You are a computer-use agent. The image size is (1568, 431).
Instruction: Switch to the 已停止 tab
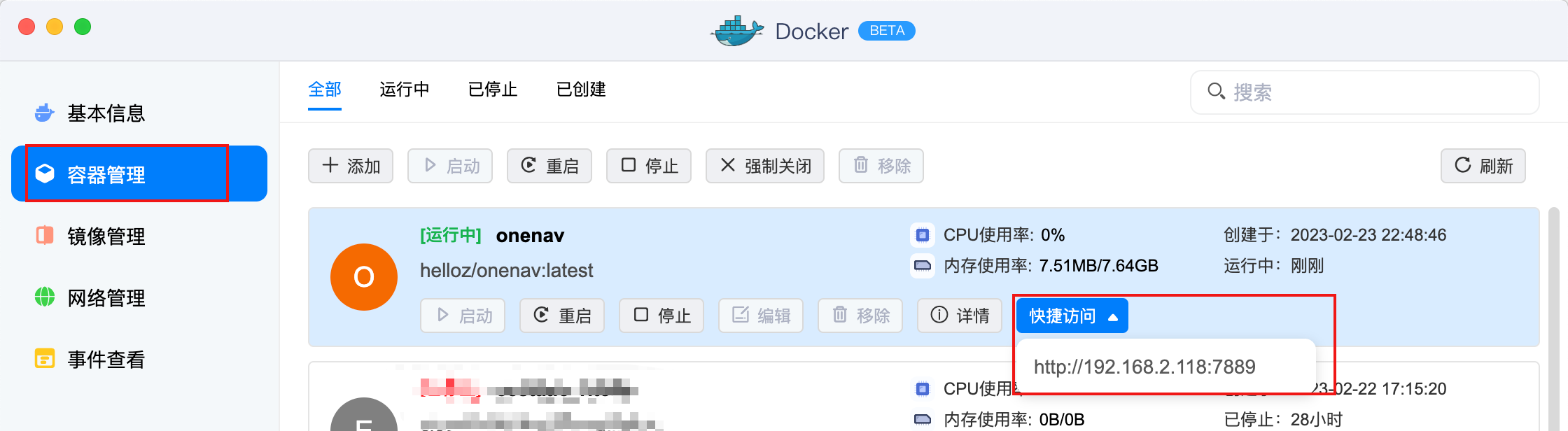(492, 90)
